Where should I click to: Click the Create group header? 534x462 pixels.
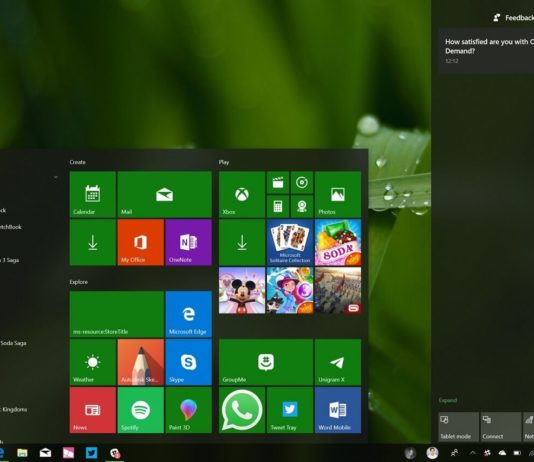point(78,162)
